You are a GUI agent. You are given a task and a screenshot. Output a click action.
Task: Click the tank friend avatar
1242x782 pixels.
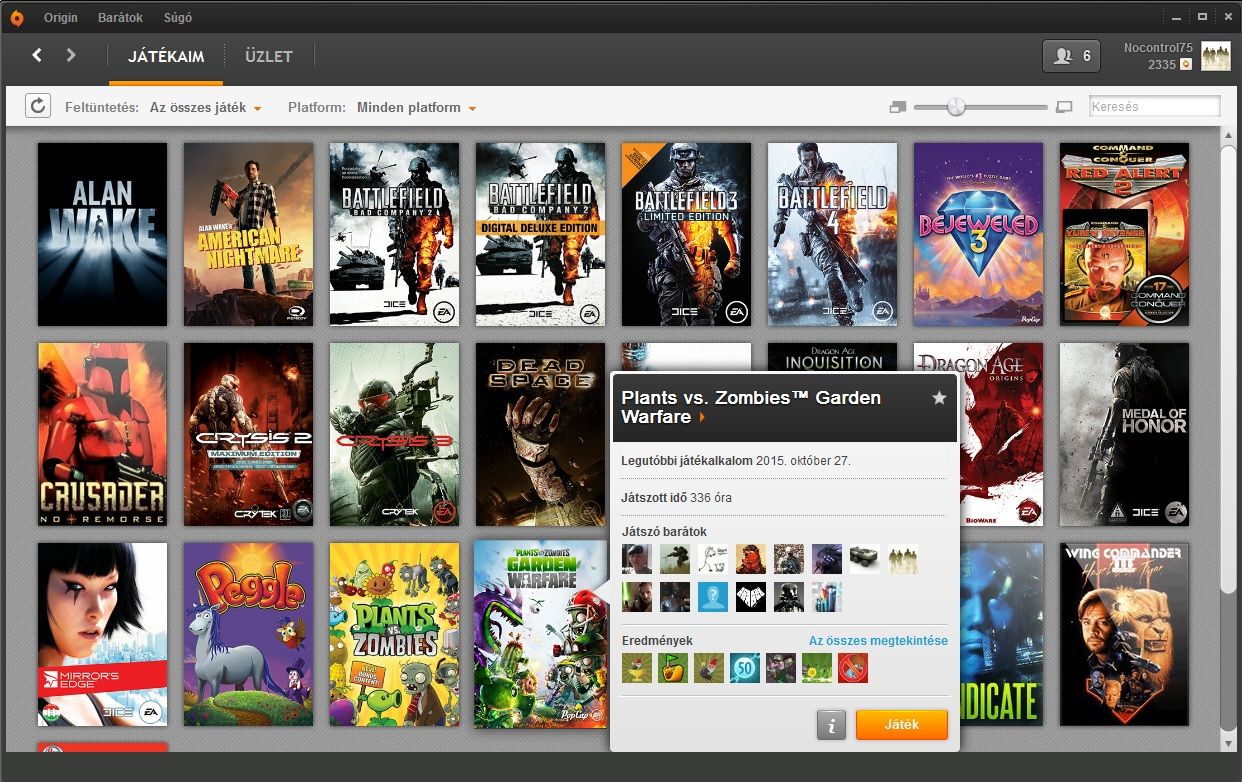pos(865,559)
